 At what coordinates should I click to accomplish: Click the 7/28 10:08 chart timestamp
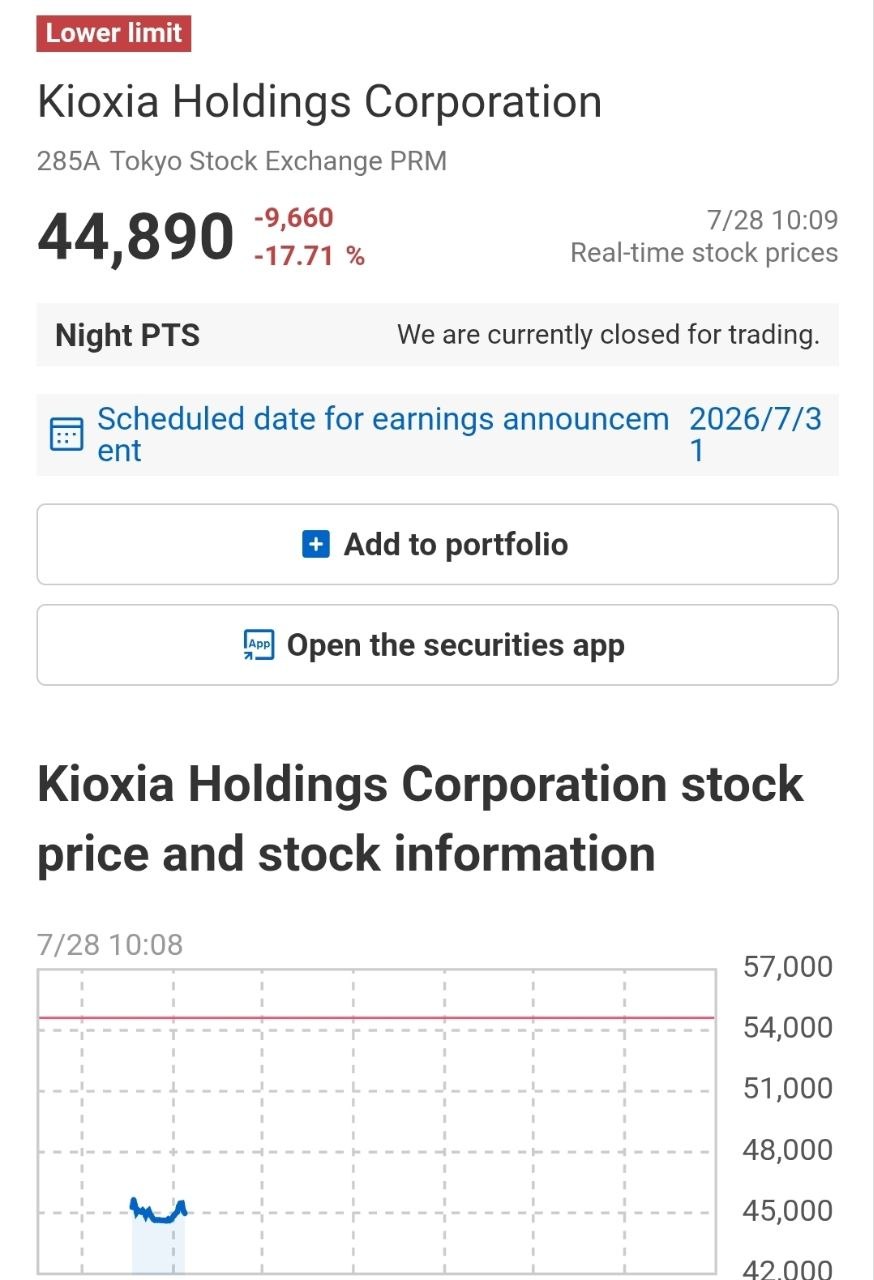(x=110, y=945)
